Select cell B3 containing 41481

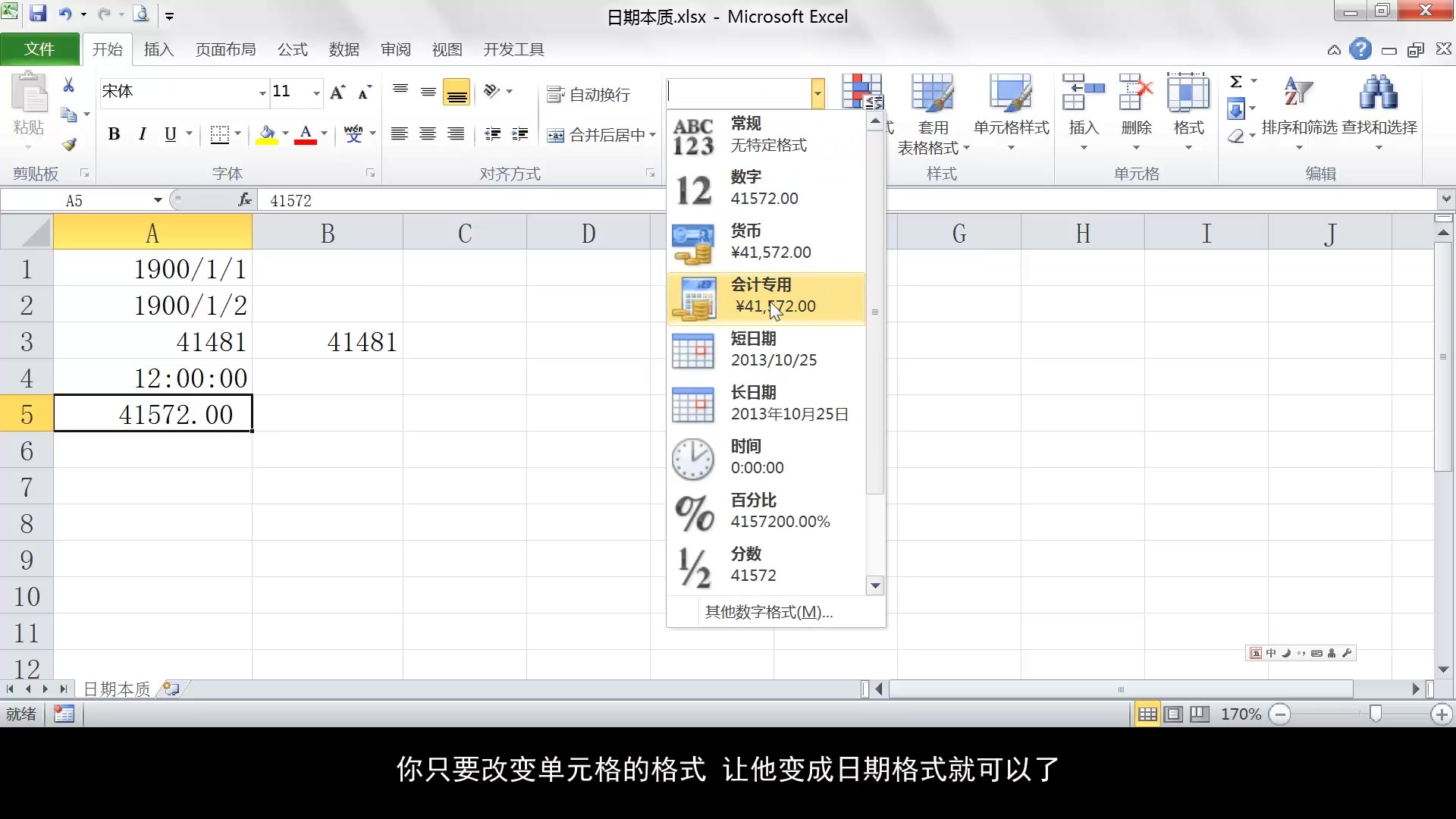pyautogui.click(x=328, y=342)
